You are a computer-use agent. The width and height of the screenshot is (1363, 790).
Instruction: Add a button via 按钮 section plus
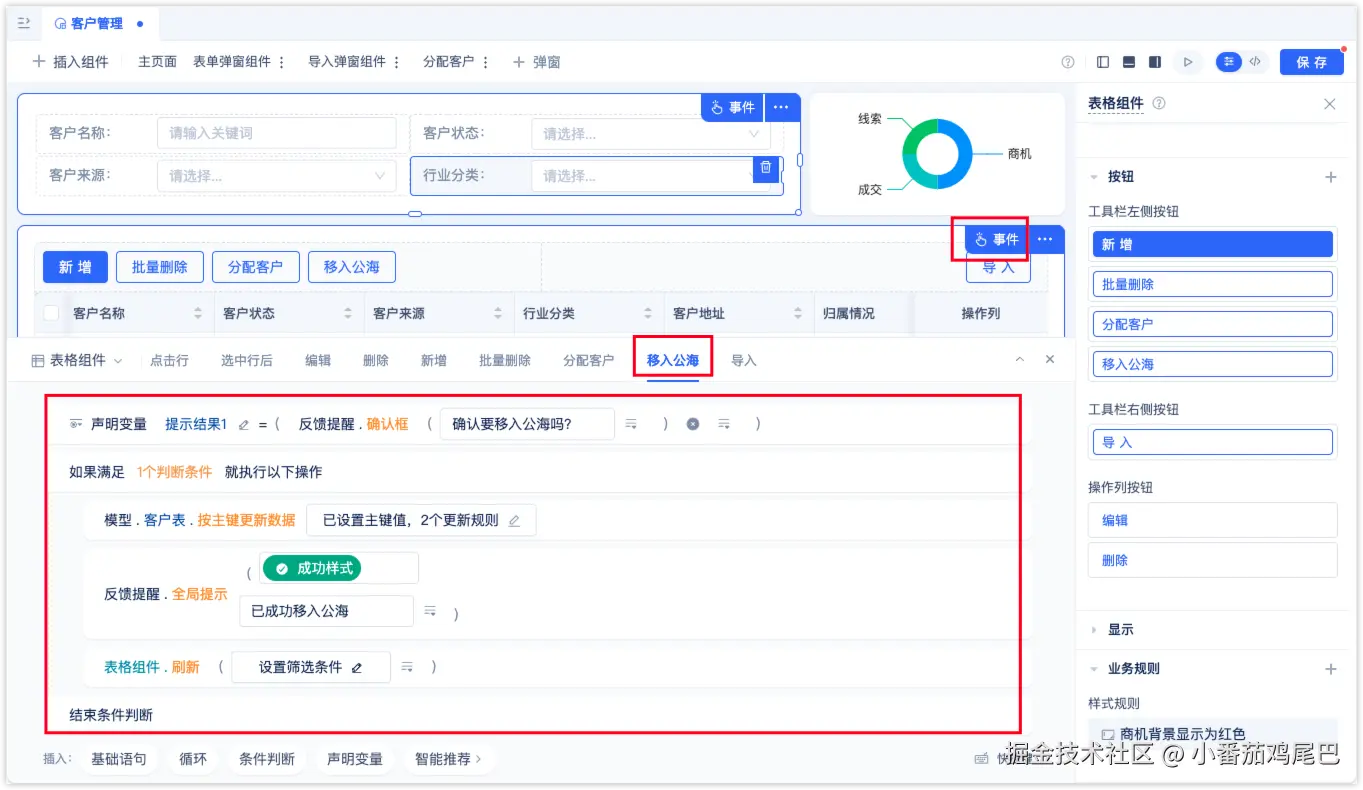click(1331, 177)
